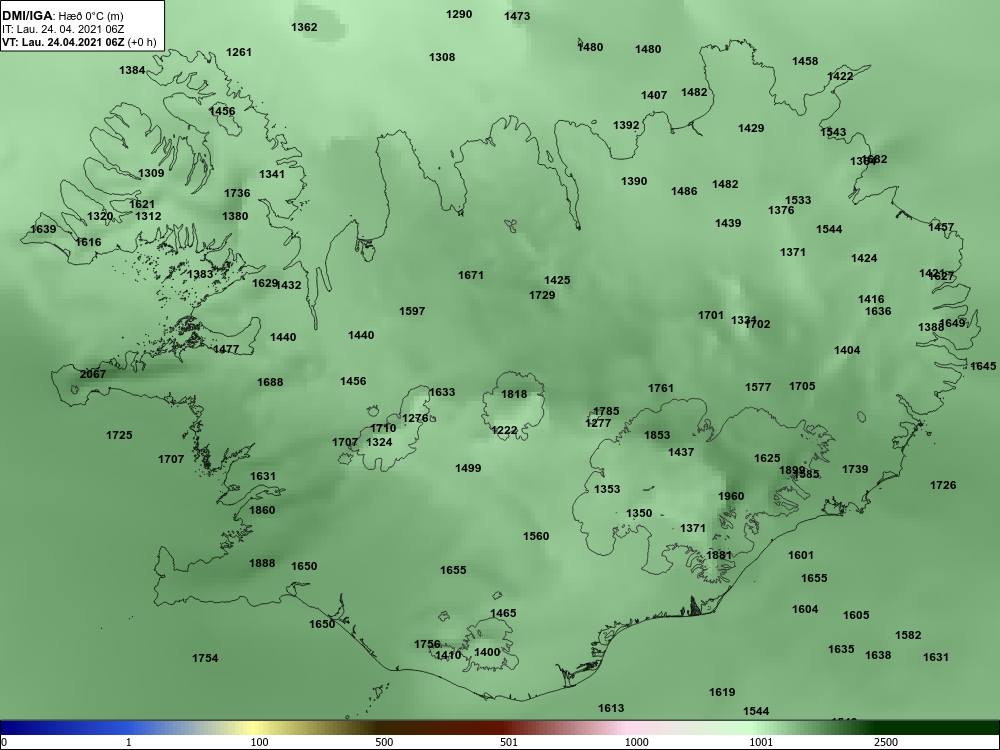Image resolution: width=1000 pixels, height=750 pixels.
Task: Click the map value 1577
Action: point(758,386)
